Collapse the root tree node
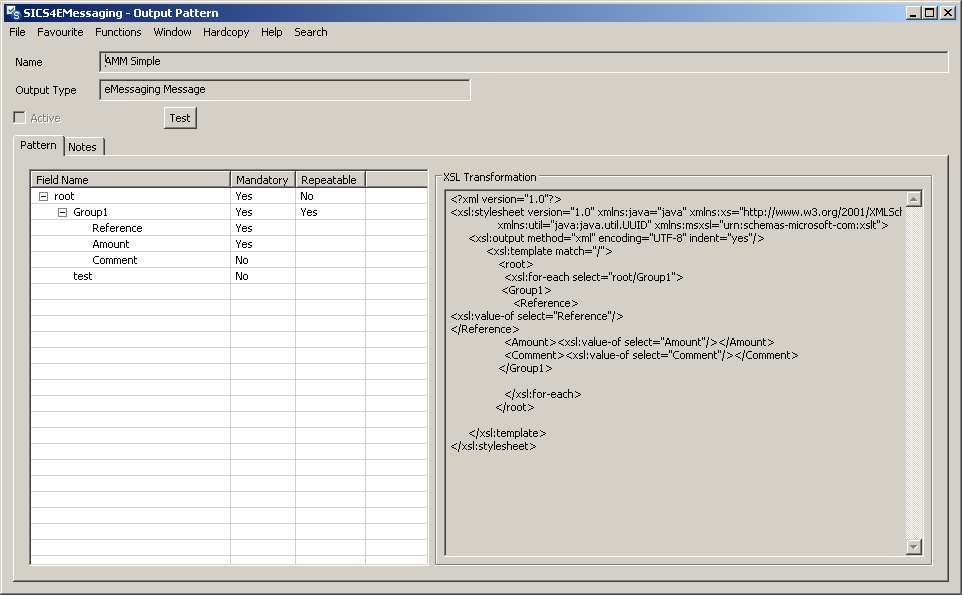The width and height of the screenshot is (962, 595). click(x=43, y=197)
